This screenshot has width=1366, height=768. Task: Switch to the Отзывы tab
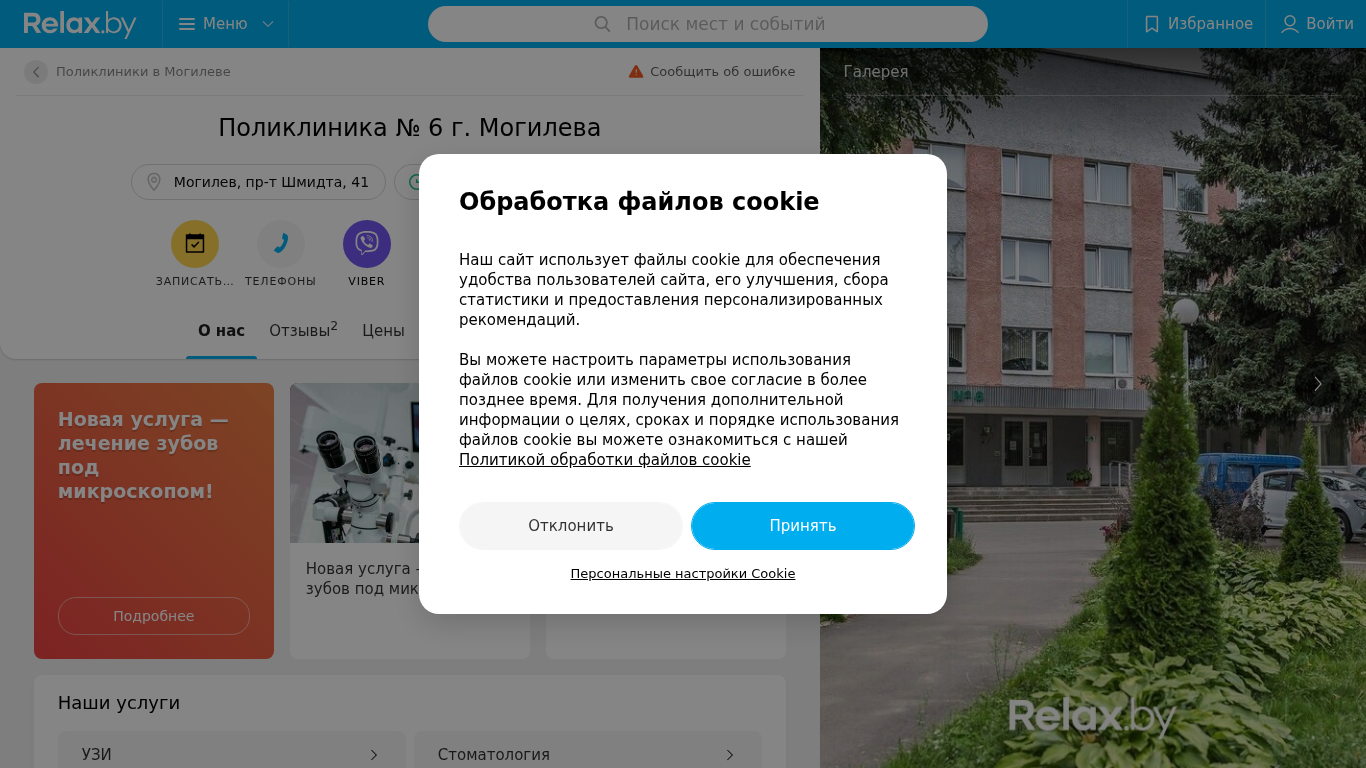(x=303, y=330)
